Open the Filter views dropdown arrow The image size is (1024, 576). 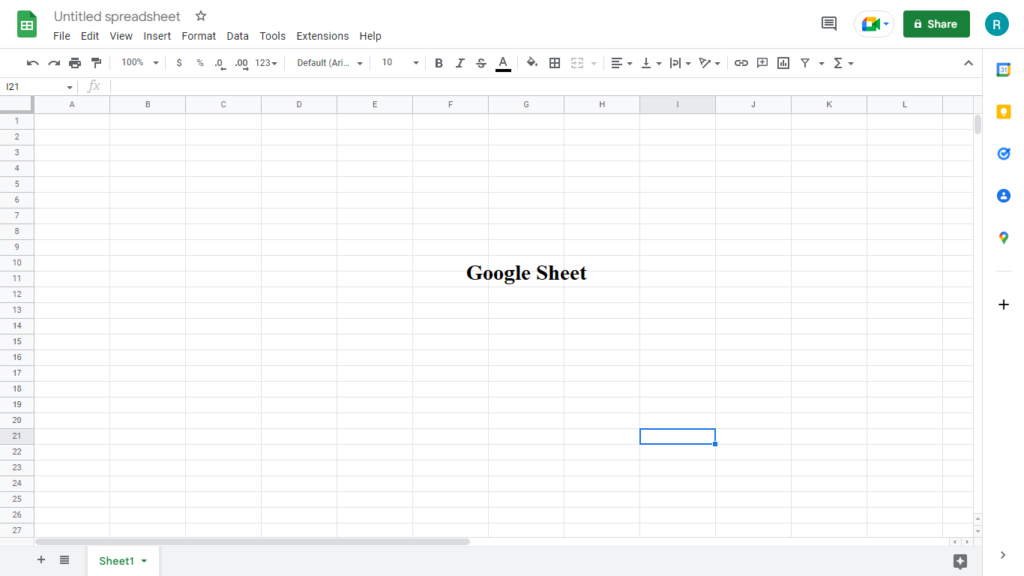tap(822, 63)
